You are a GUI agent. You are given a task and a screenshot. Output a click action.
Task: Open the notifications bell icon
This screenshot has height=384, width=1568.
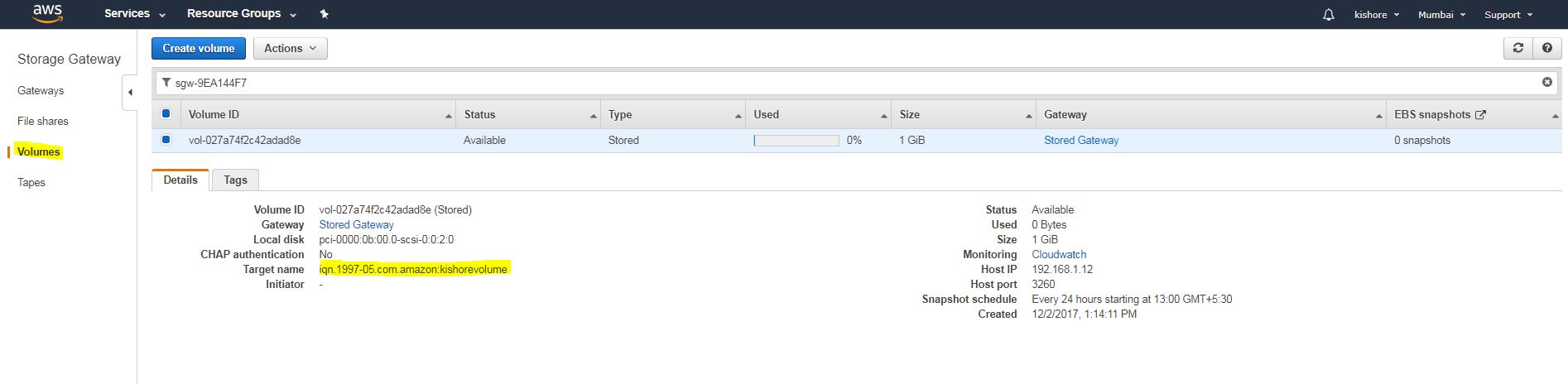[x=1329, y=15]
